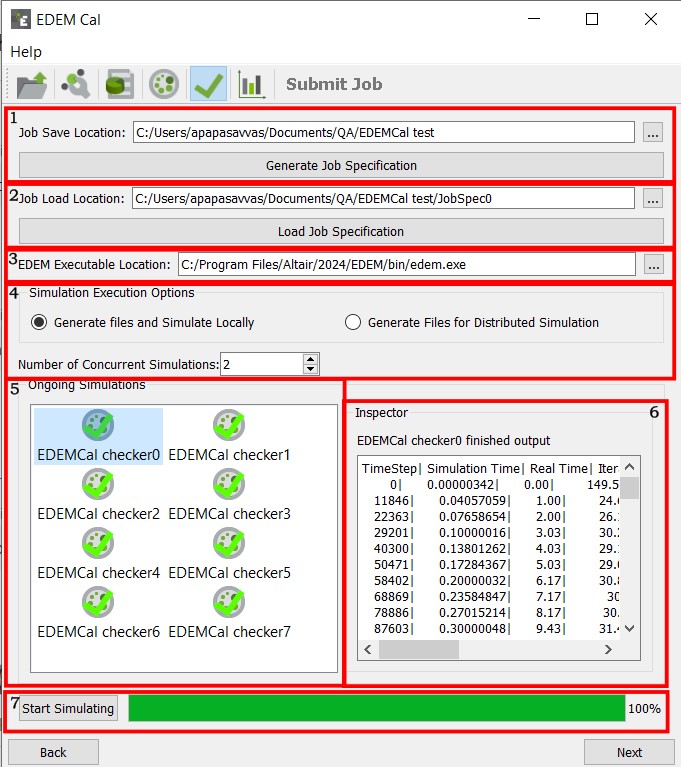This screenshot has width=681, height=767.
Task: Select the EDEMCal checker1 simulation icon
Action: tap(229, 425)
